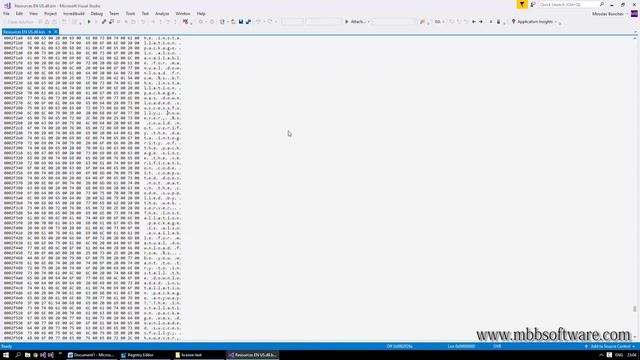Click the Add to Source Control button
The image size is (640, 360).
tap(610, 347)
